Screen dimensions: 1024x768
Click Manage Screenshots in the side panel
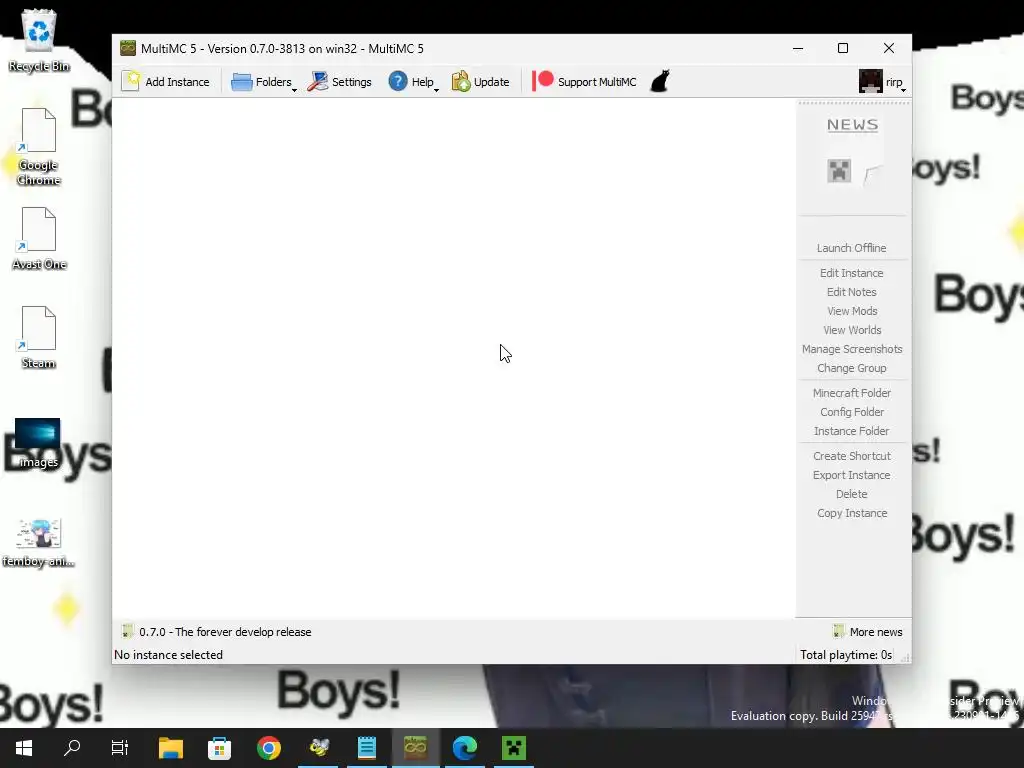click(x=851, y=349)
